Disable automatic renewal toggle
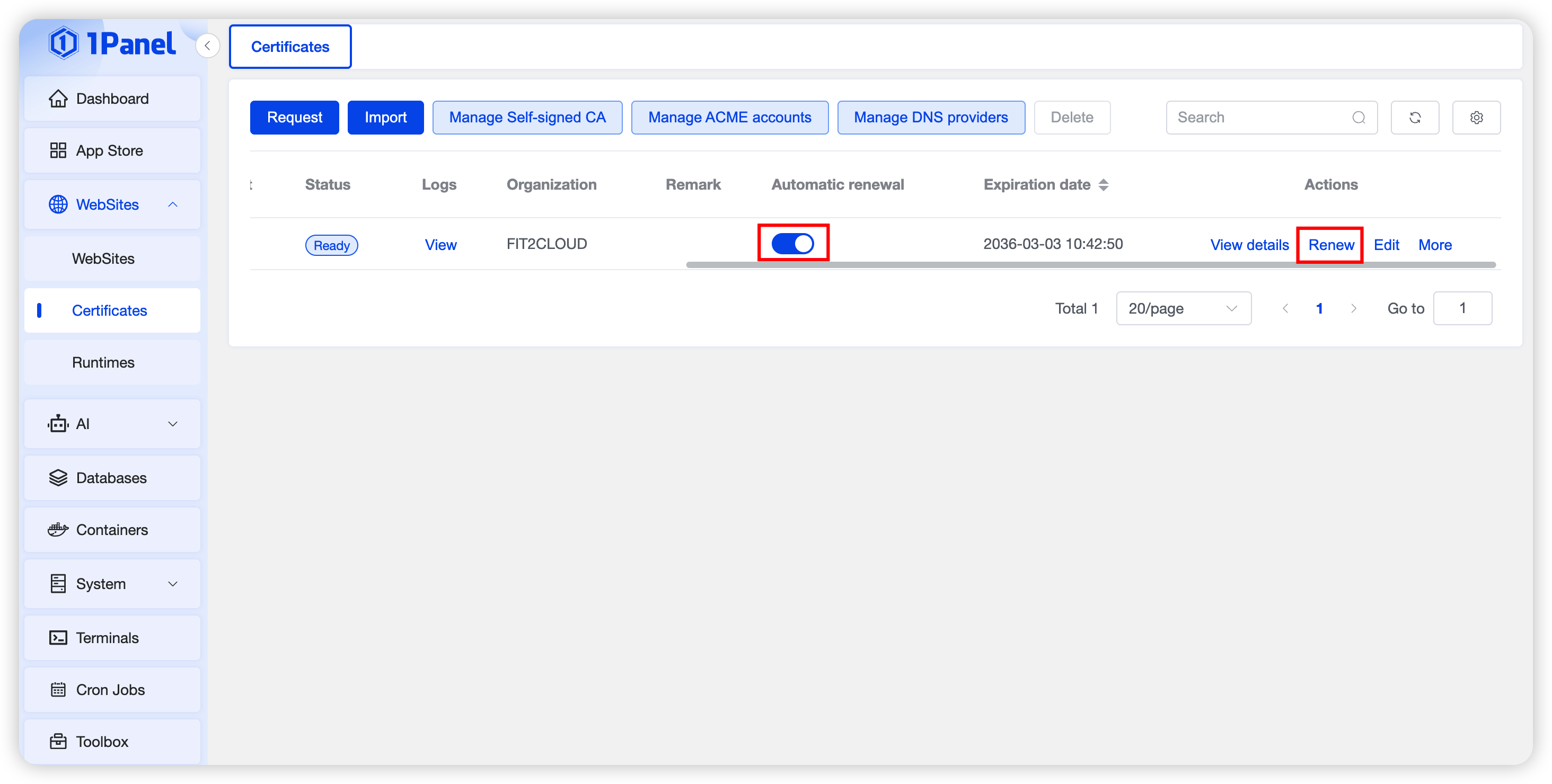 pos(792,243)
